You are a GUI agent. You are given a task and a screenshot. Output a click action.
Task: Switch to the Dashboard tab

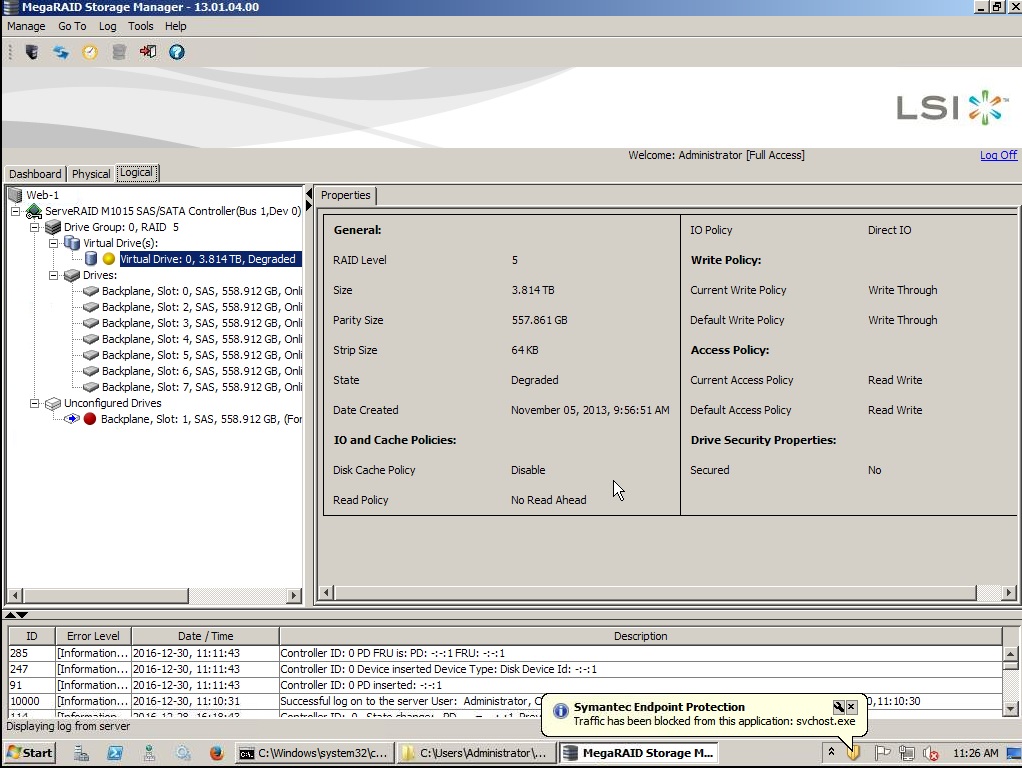(x=35, y=174)
